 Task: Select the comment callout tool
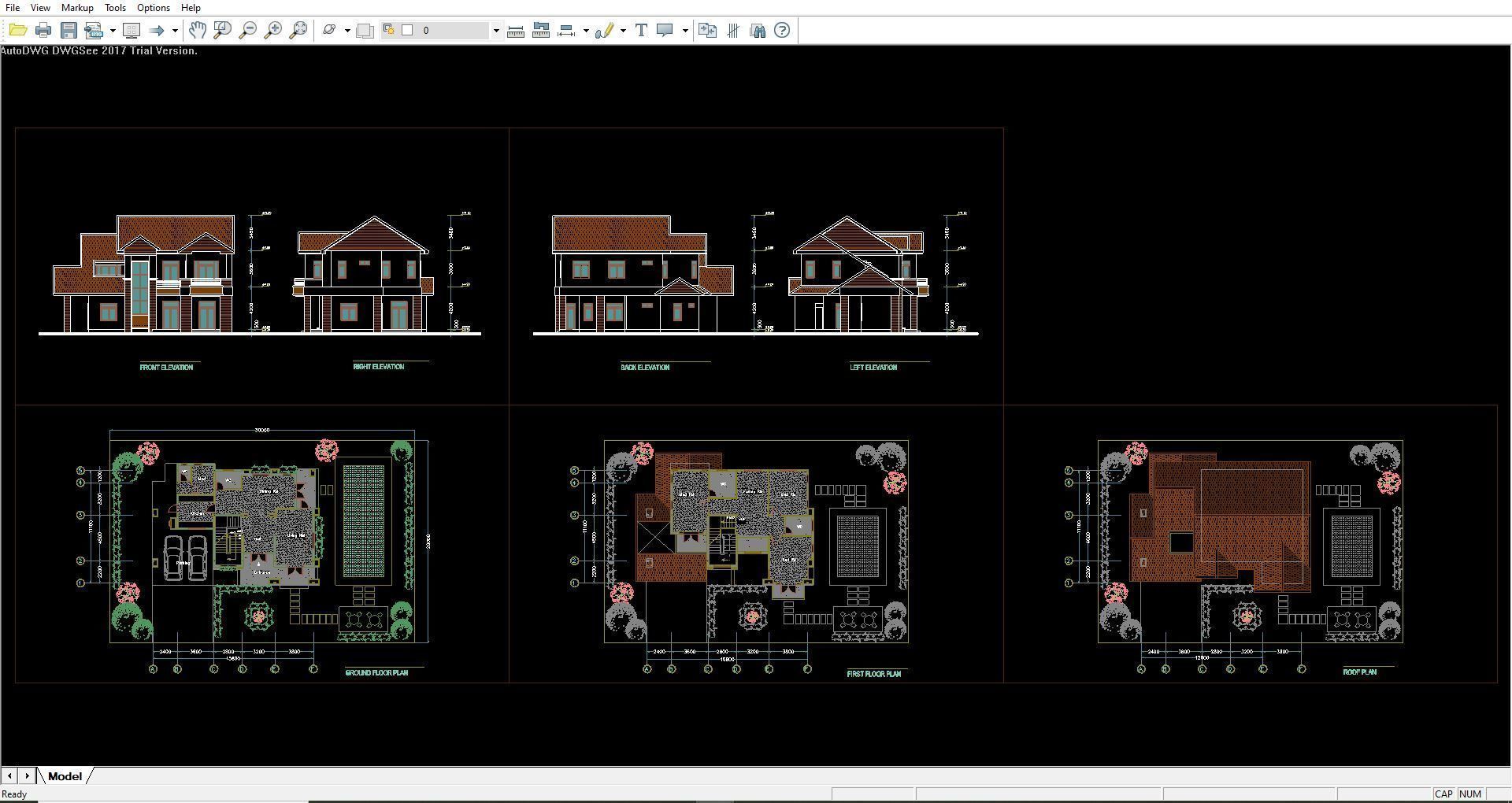tap(665, 31)
